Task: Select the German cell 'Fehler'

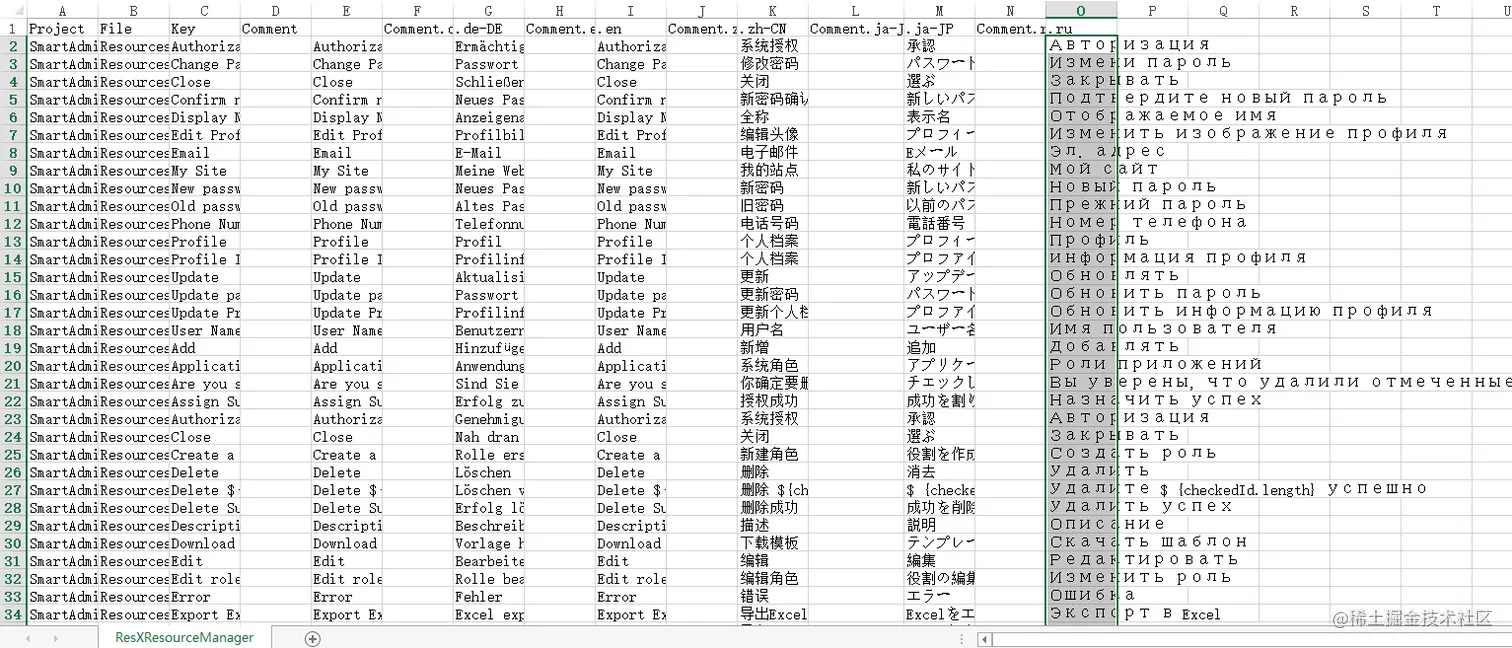Action: pyautogui.click(x=488, y=597)
